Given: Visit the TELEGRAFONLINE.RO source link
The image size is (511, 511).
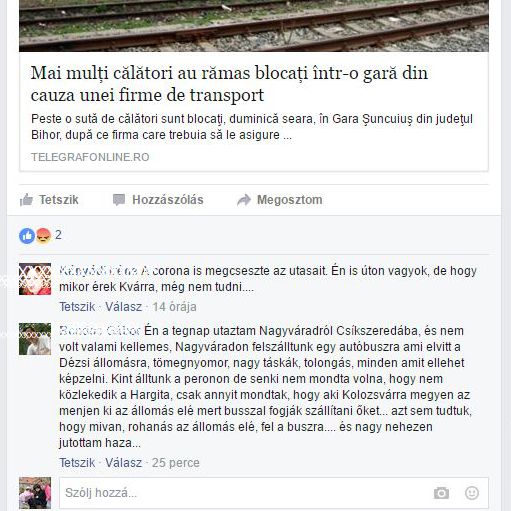Looking at the screenshot, I should tap(90, 157).
